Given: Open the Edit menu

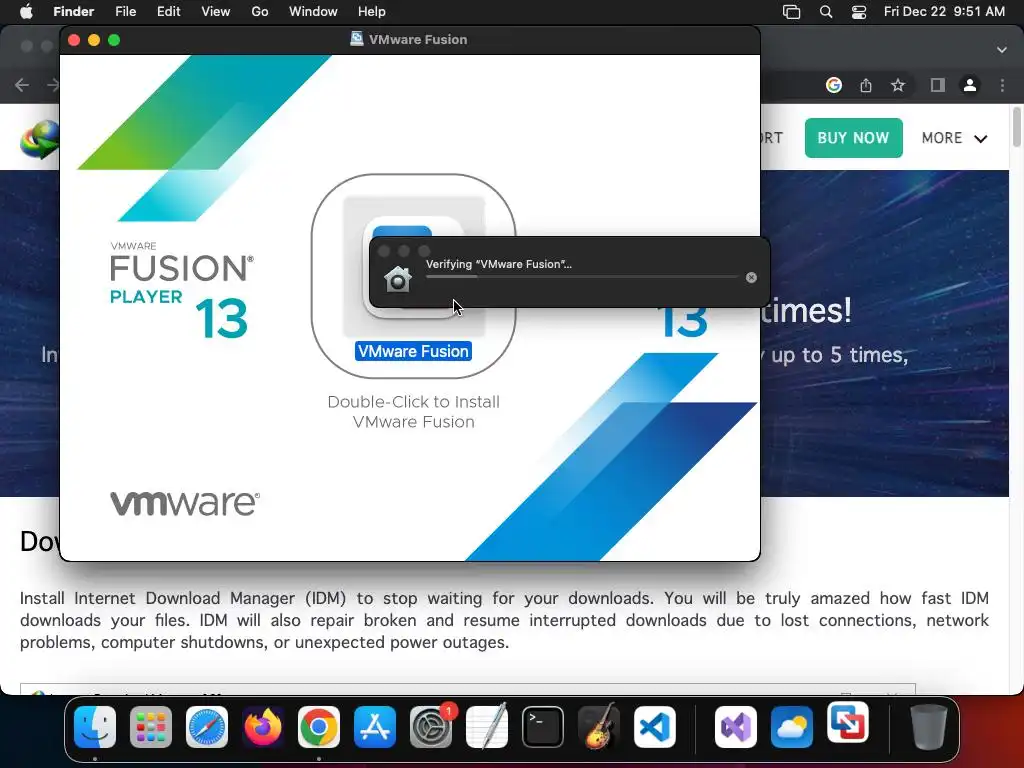Looking at the screenshot, I should 168,12.
